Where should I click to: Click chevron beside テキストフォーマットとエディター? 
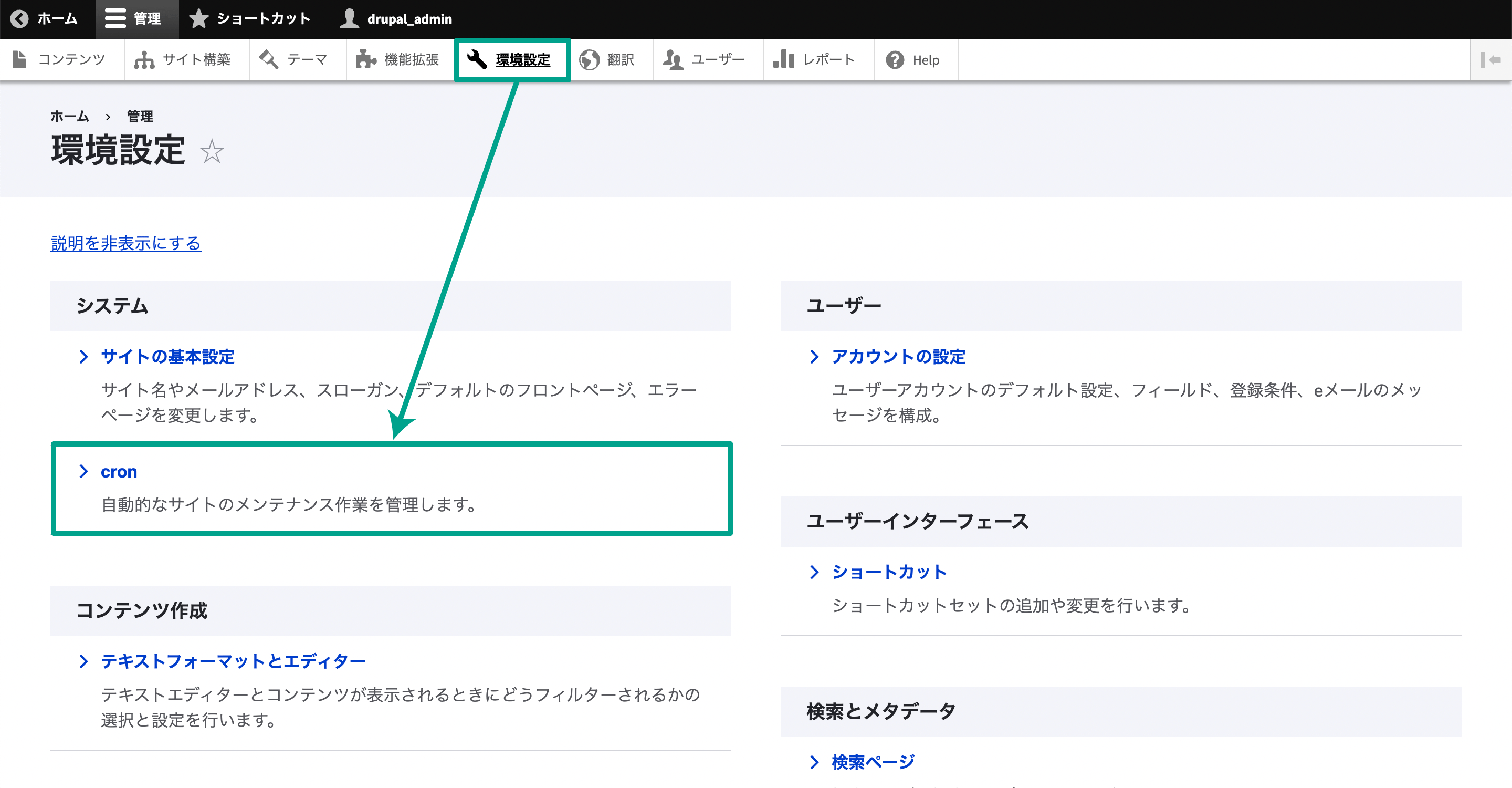83,661
